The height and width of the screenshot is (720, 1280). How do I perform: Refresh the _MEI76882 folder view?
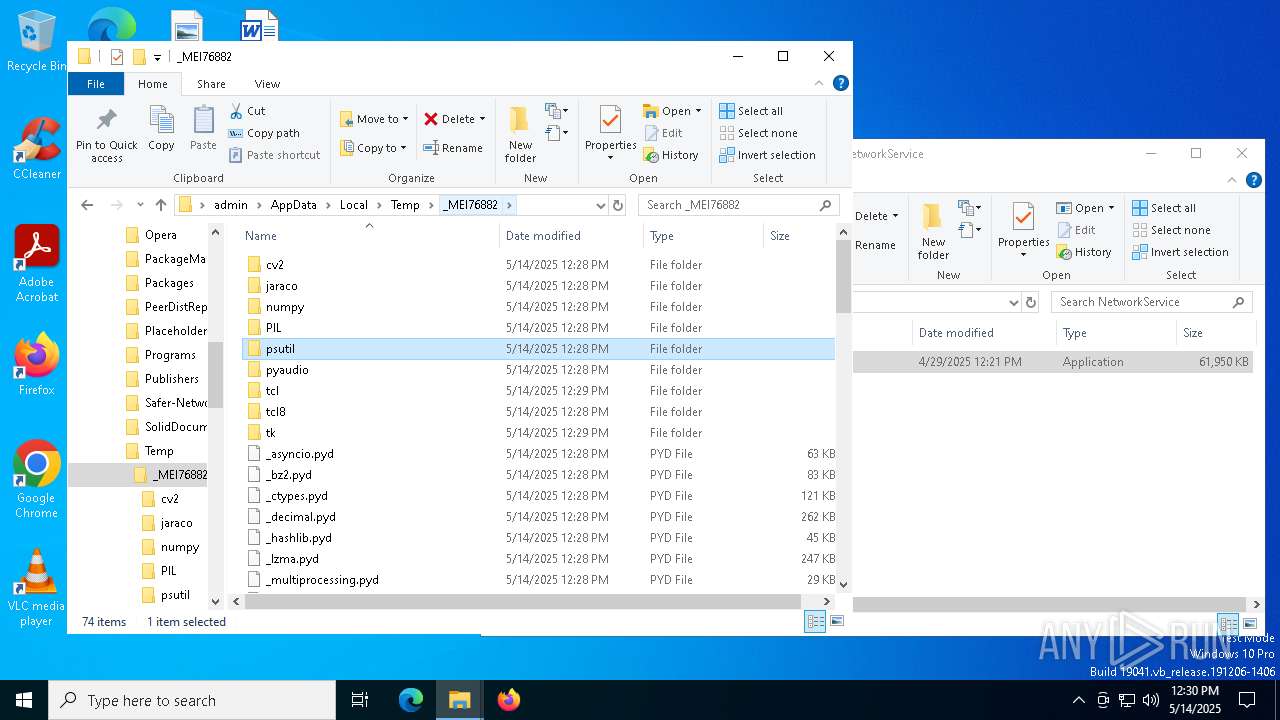[x=618, y=205]
